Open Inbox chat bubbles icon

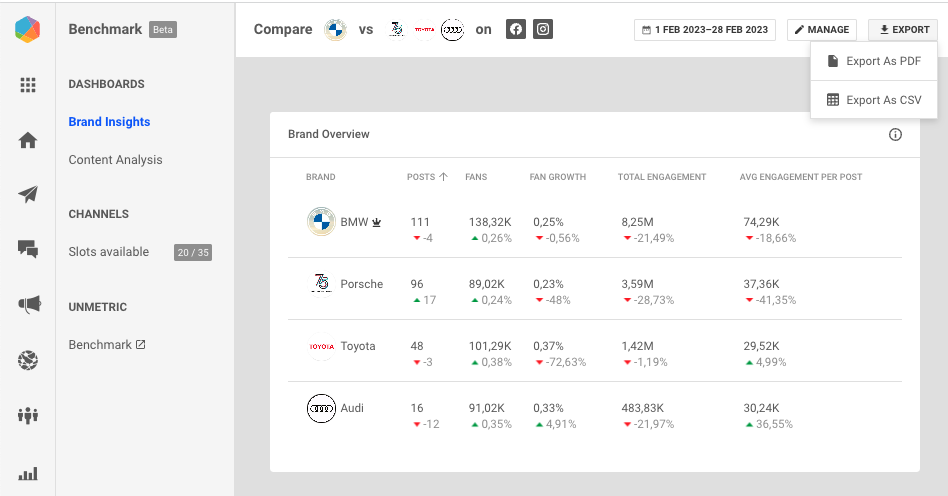[x=28, y=249]
